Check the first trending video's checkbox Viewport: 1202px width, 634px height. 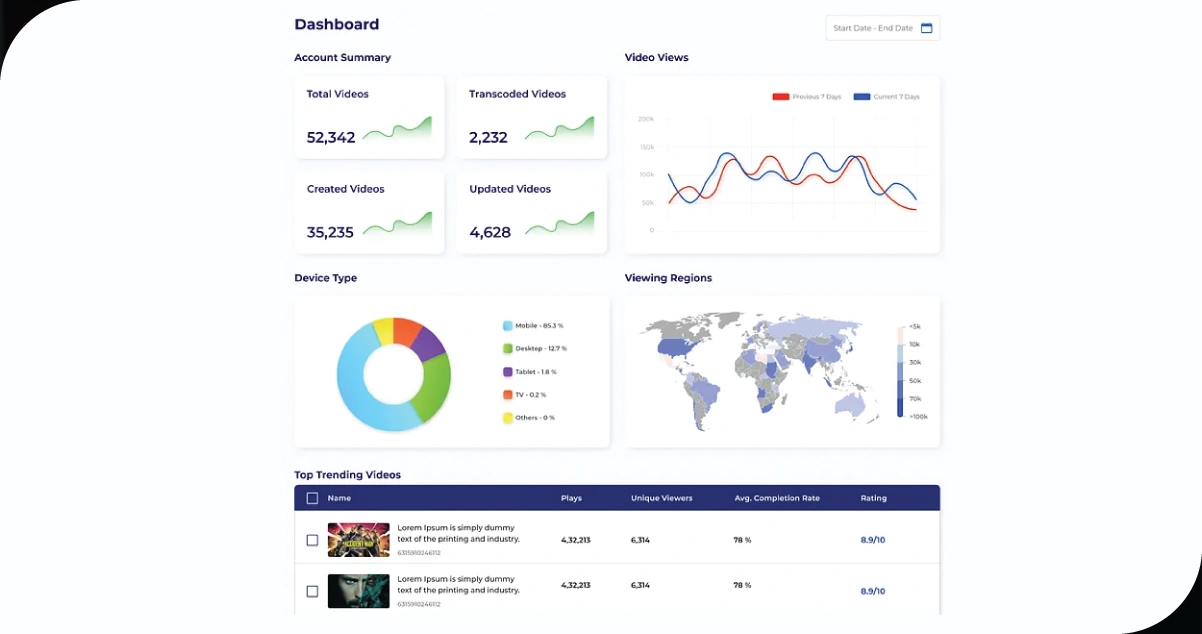312,539
